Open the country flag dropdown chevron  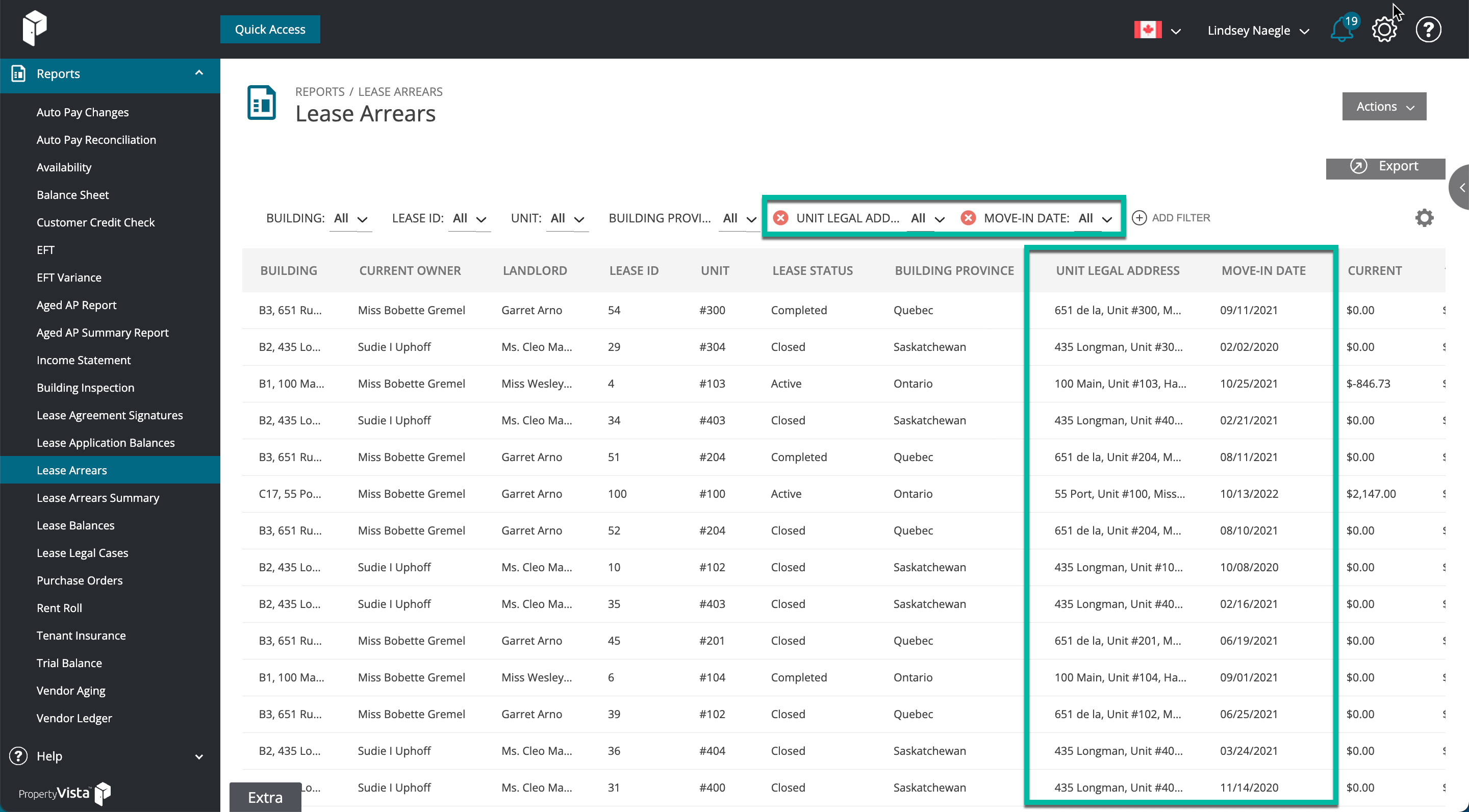pyautogui.click(x=1176, y=31)
